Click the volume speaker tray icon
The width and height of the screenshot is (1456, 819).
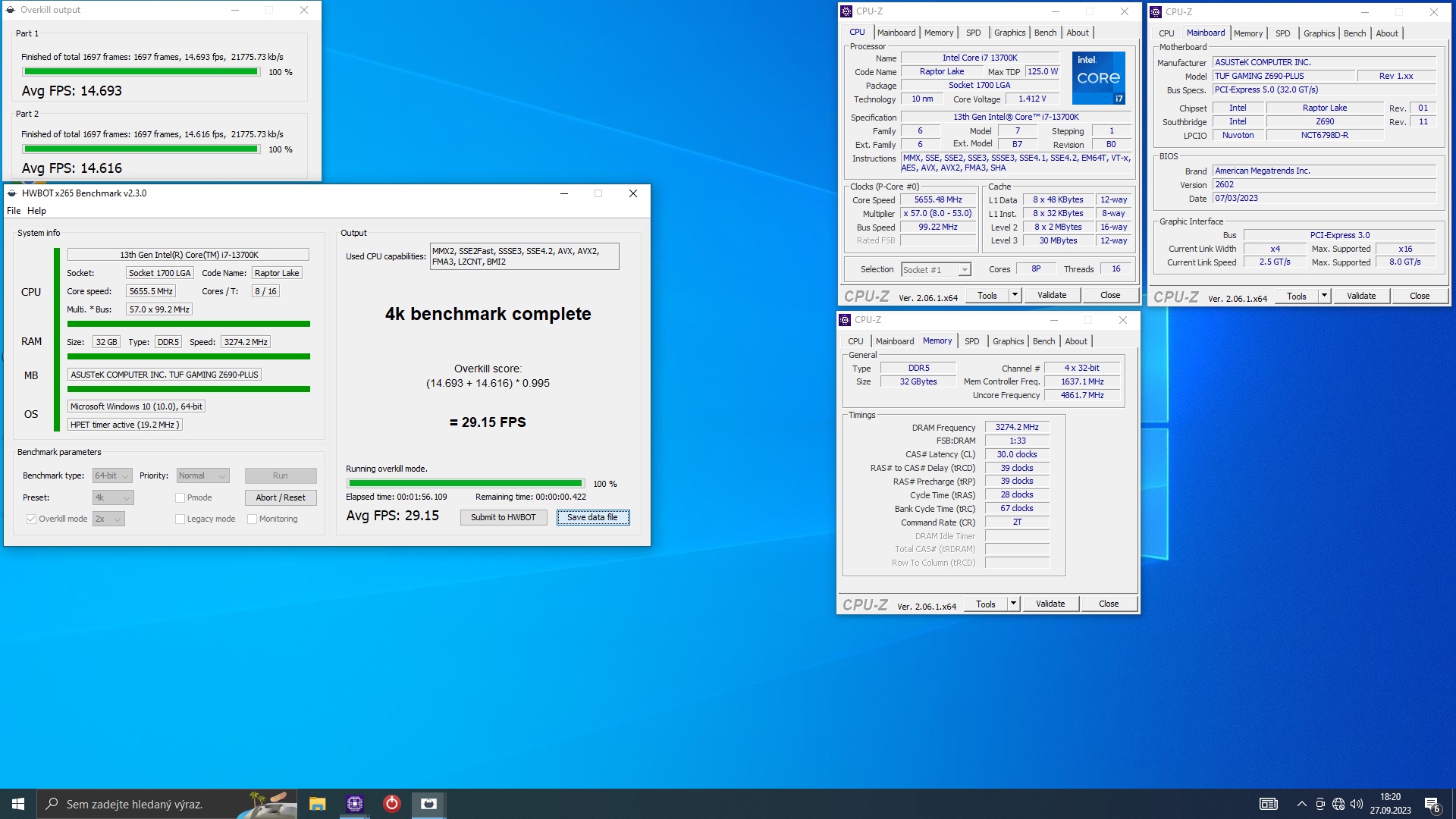tap(1357, 804)
